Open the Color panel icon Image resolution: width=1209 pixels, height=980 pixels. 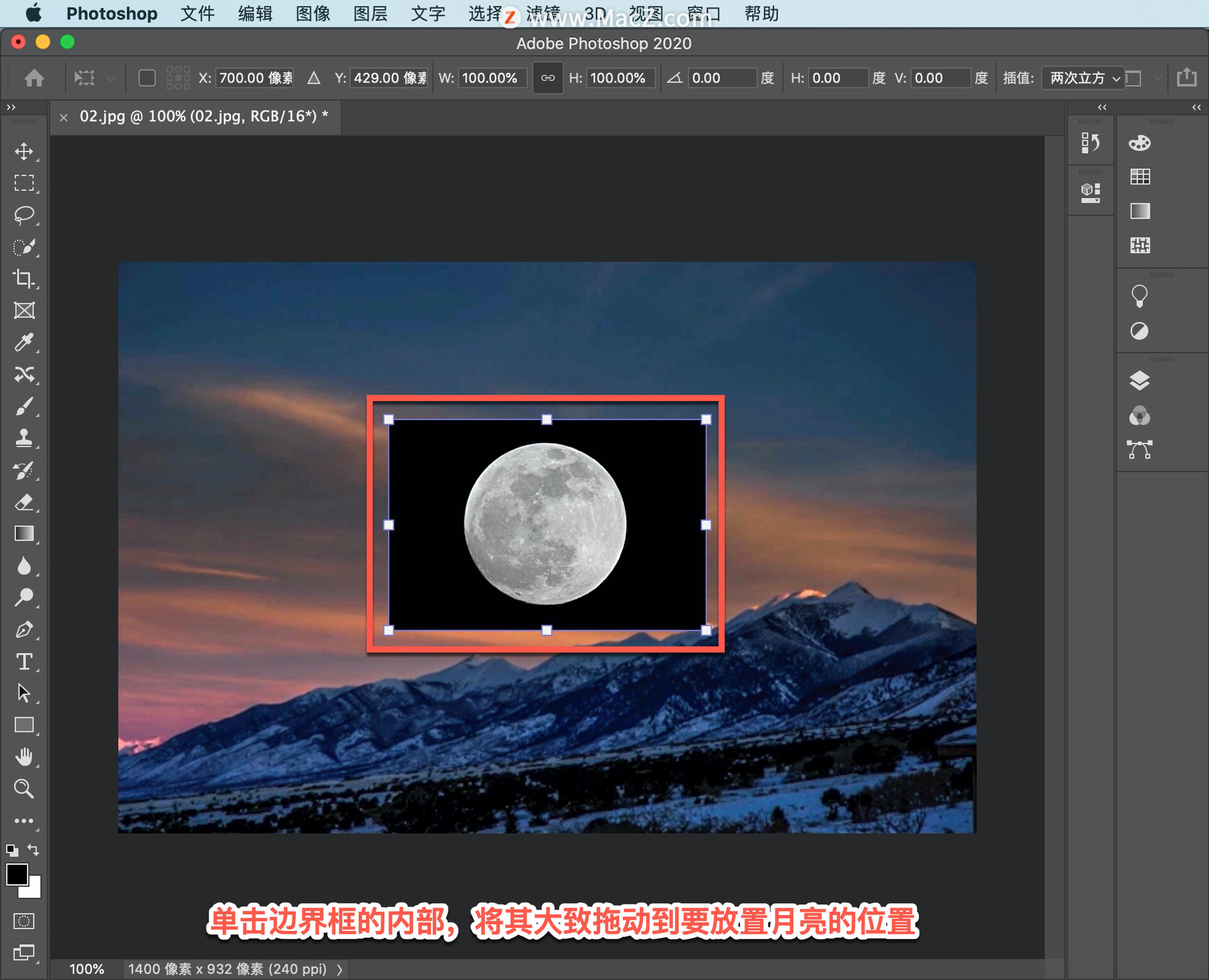1140,143
